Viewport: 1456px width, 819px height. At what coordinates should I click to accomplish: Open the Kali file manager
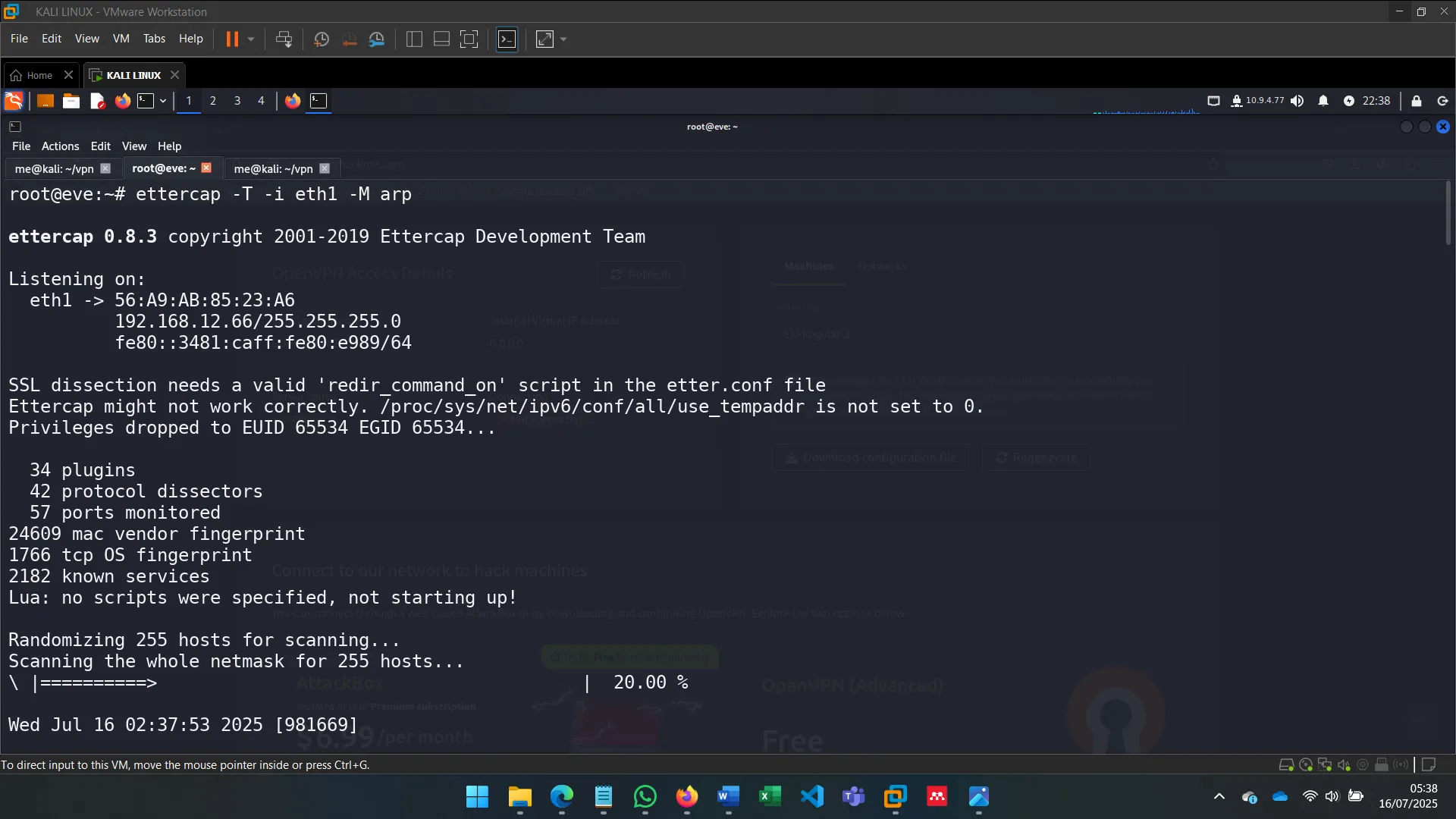point(71,101)
